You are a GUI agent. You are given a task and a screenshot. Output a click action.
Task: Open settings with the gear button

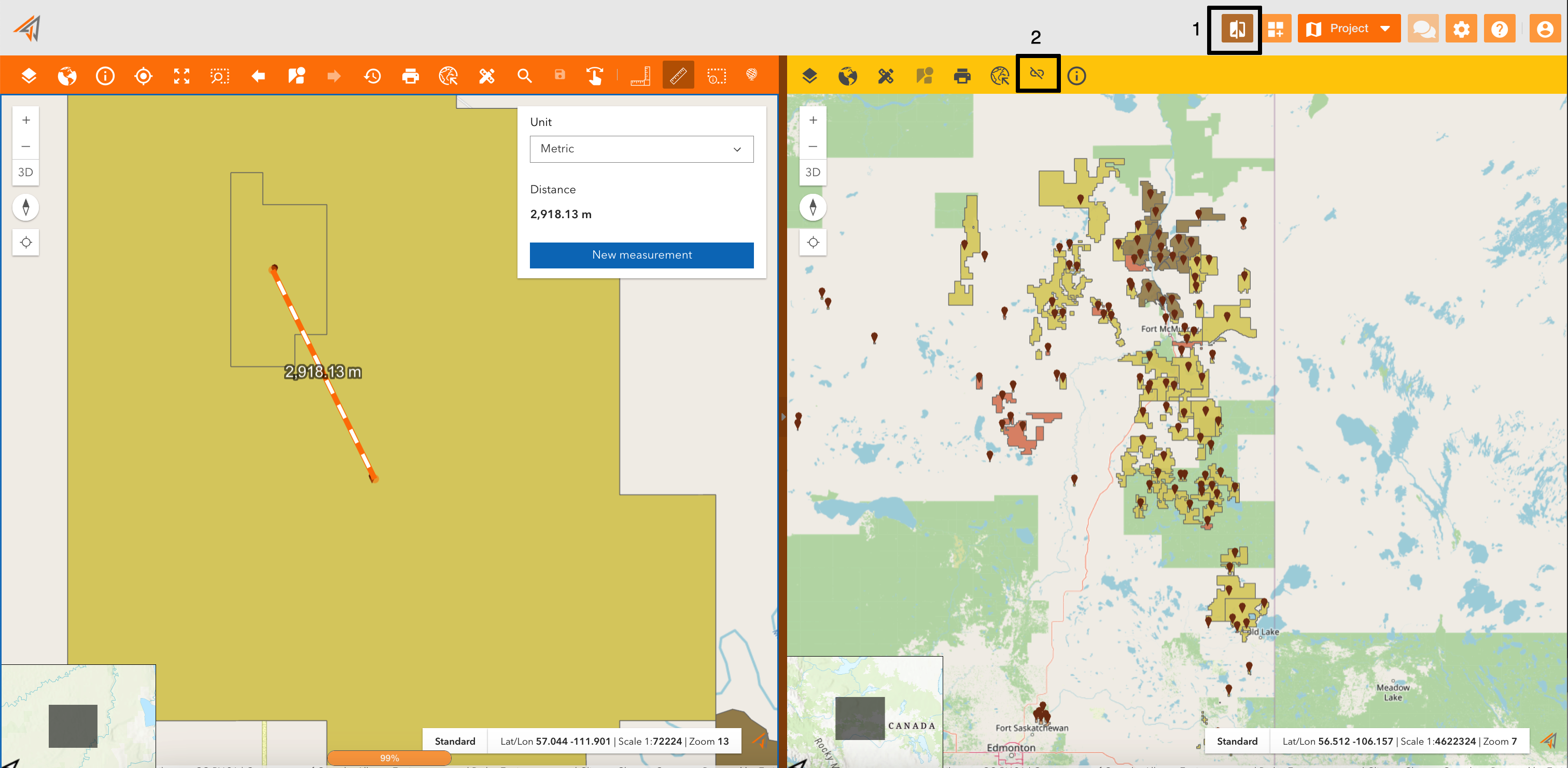(1462, 29)
